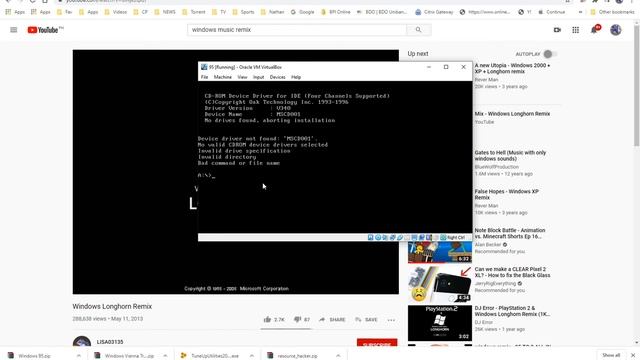The height and width of the screenshot is (360, 640).
Task: Open the LISA03135 channel avatar
Action: pyautogui.click(x=82, y=342)
